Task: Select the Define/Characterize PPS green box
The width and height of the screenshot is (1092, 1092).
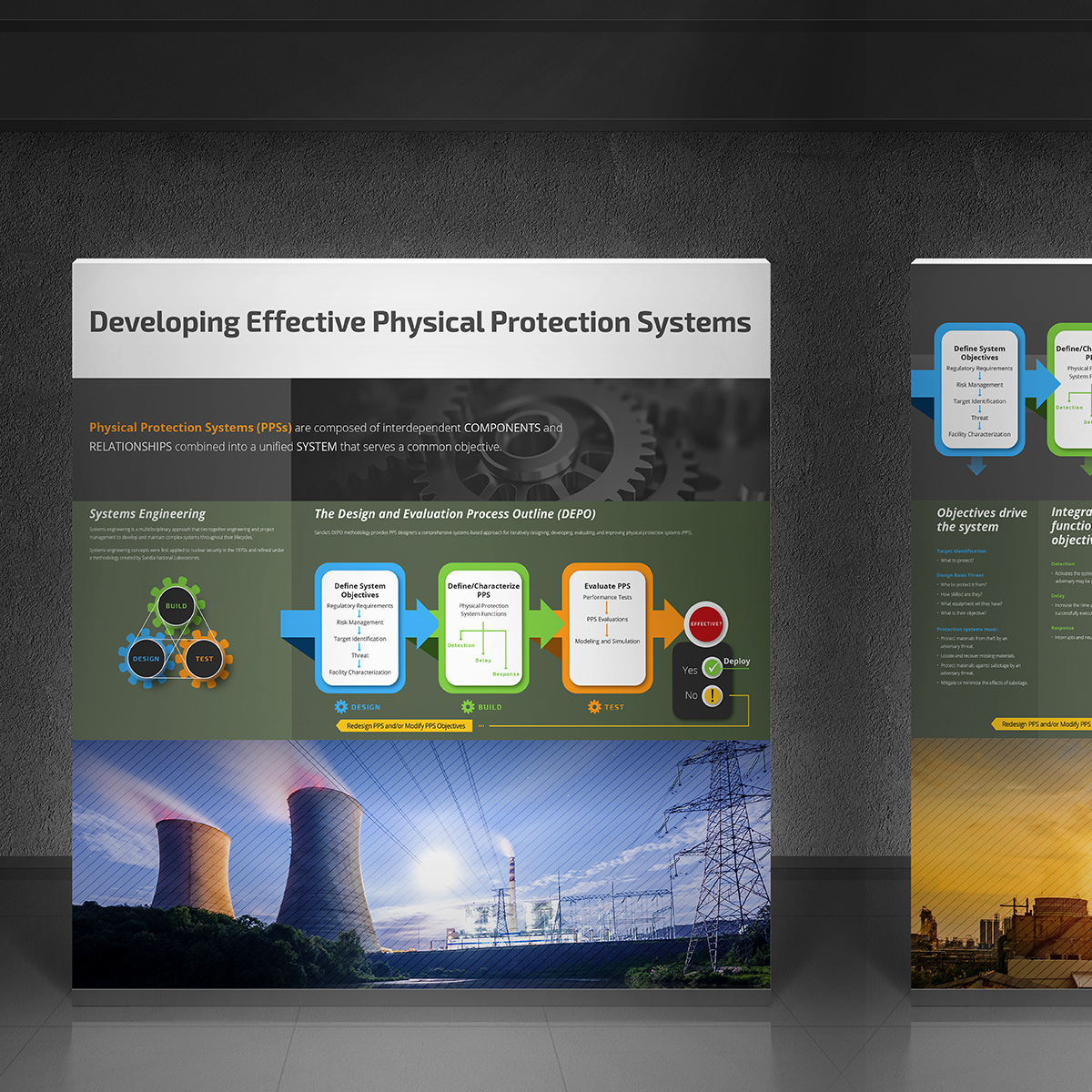Action: 483,628
